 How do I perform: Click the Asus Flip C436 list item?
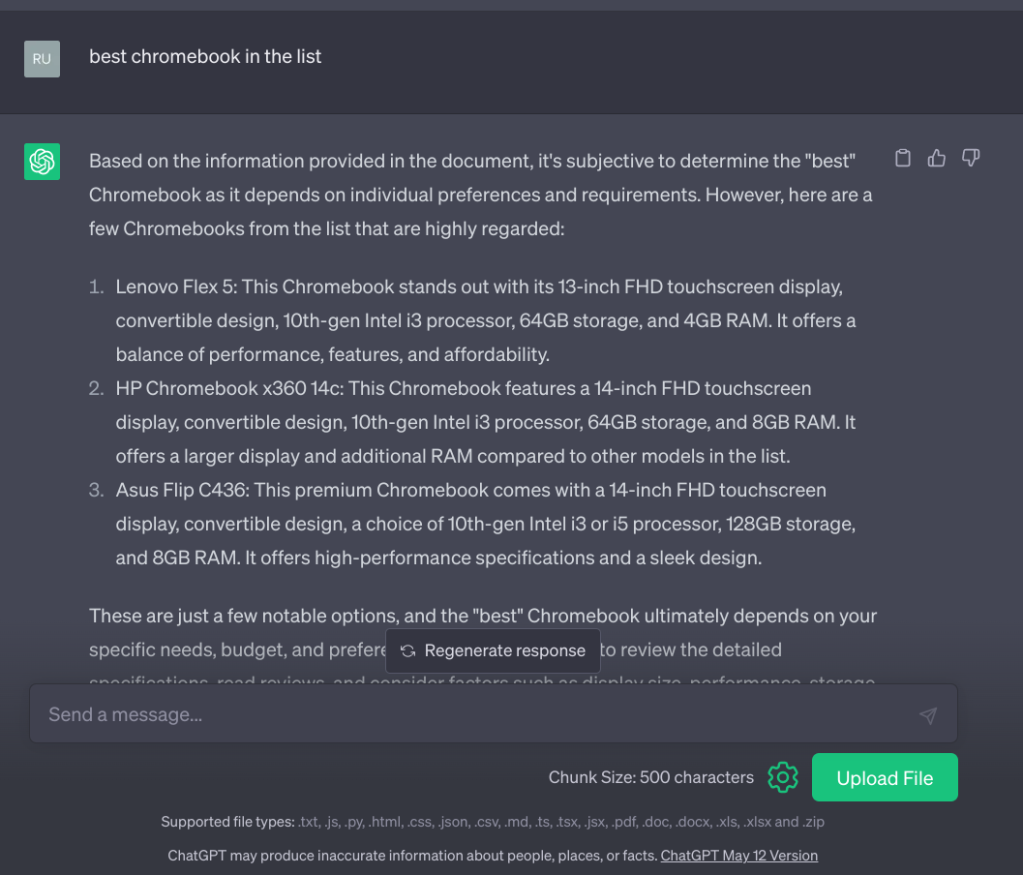pos(485,524)
